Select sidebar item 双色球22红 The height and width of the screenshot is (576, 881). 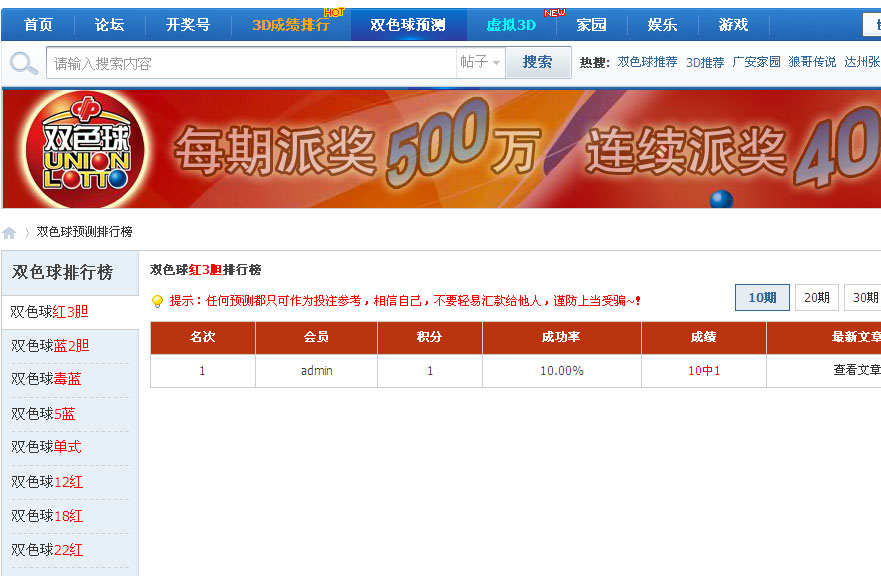point(47,550)
